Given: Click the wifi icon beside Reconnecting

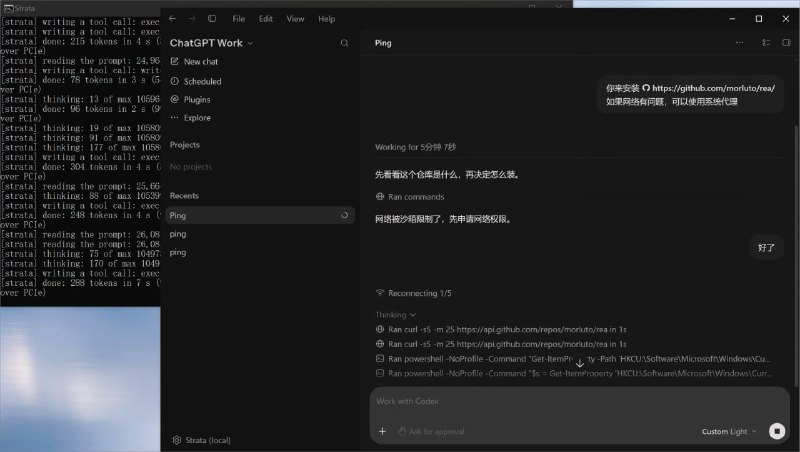Looking at the screenshot, I should 380,293.
